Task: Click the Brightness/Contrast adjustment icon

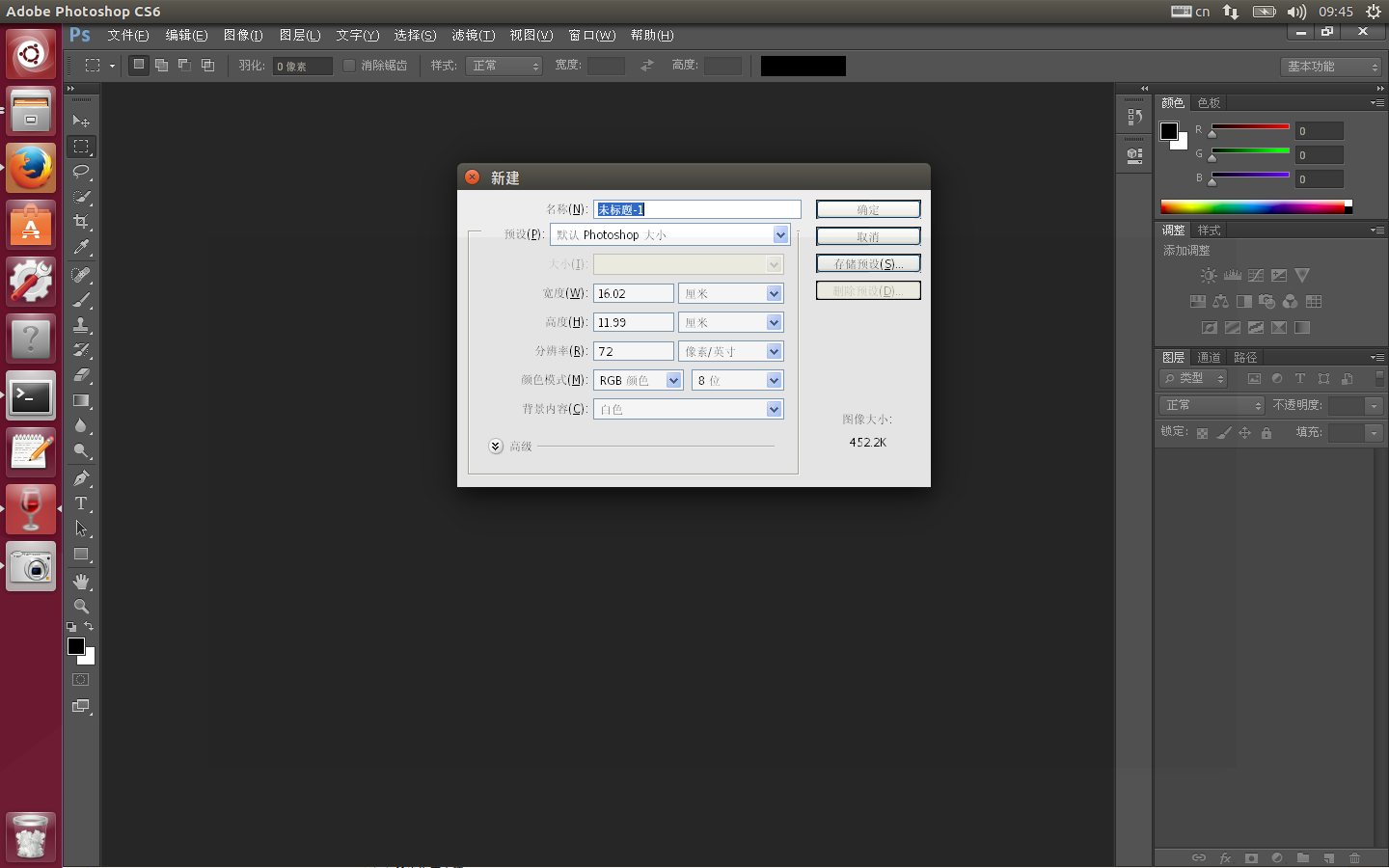Action: [x=1209, y=276]
